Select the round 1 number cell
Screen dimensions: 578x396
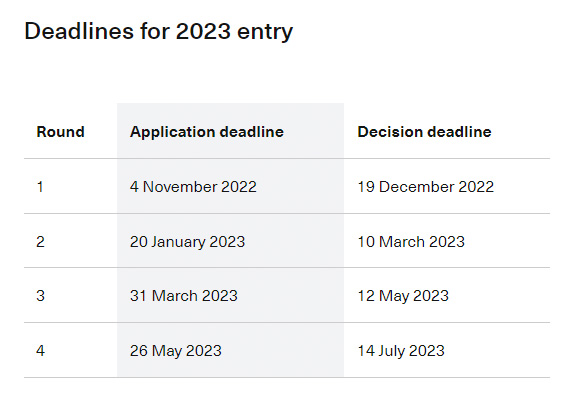[x=40, y=187]
